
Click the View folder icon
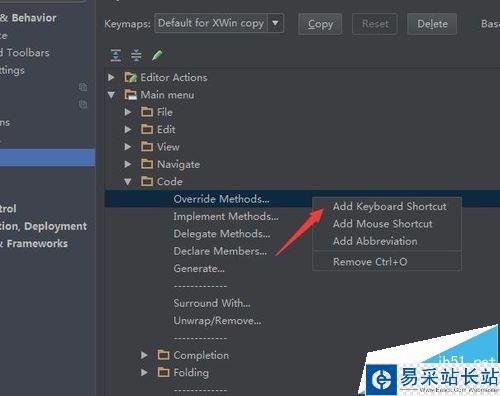pos(147,147)
